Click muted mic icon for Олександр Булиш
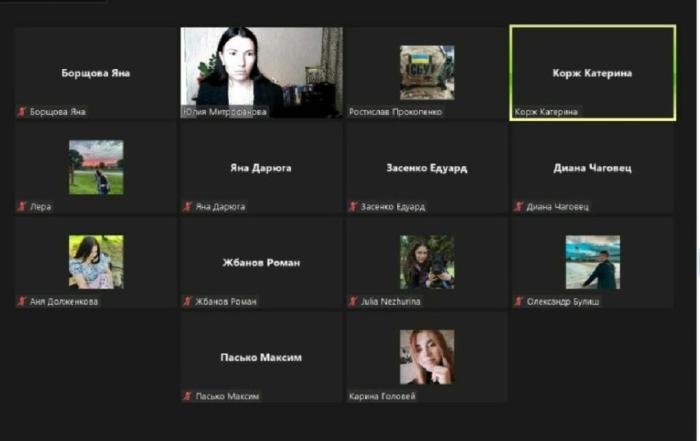This screenshot has height=441, width=700. pos(519,301)
